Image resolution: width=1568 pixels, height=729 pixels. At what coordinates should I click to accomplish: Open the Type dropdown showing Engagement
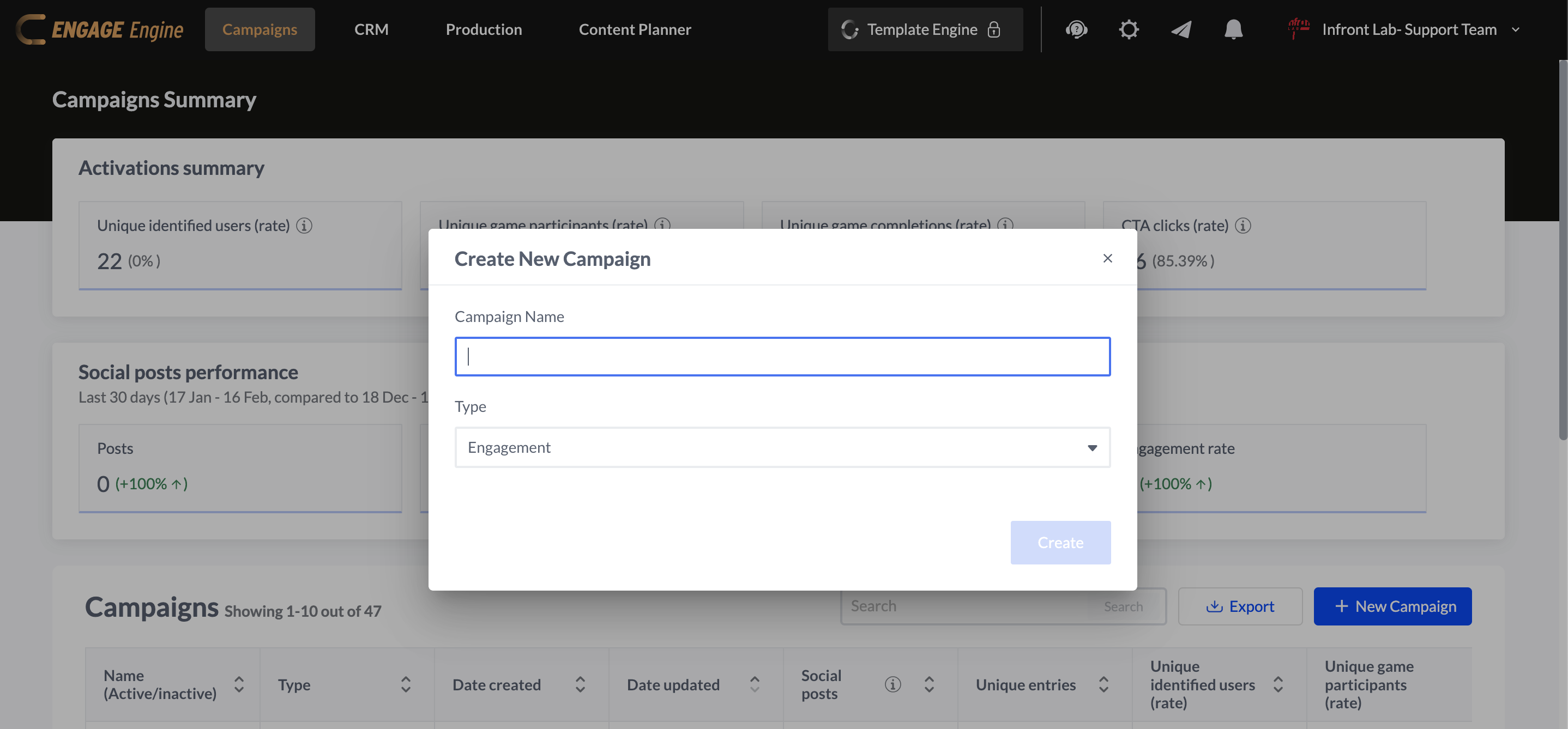coord(782,447)
